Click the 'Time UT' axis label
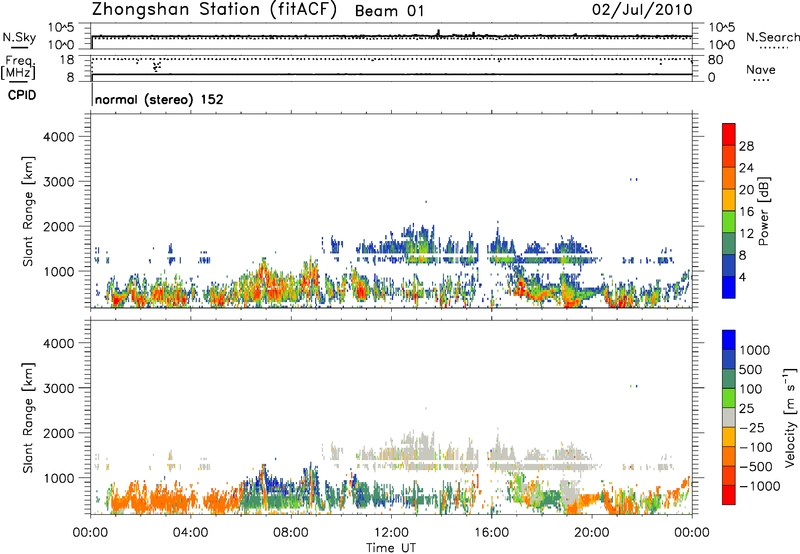The height and width of the screenshot is (554, 800). coord(391,548)
